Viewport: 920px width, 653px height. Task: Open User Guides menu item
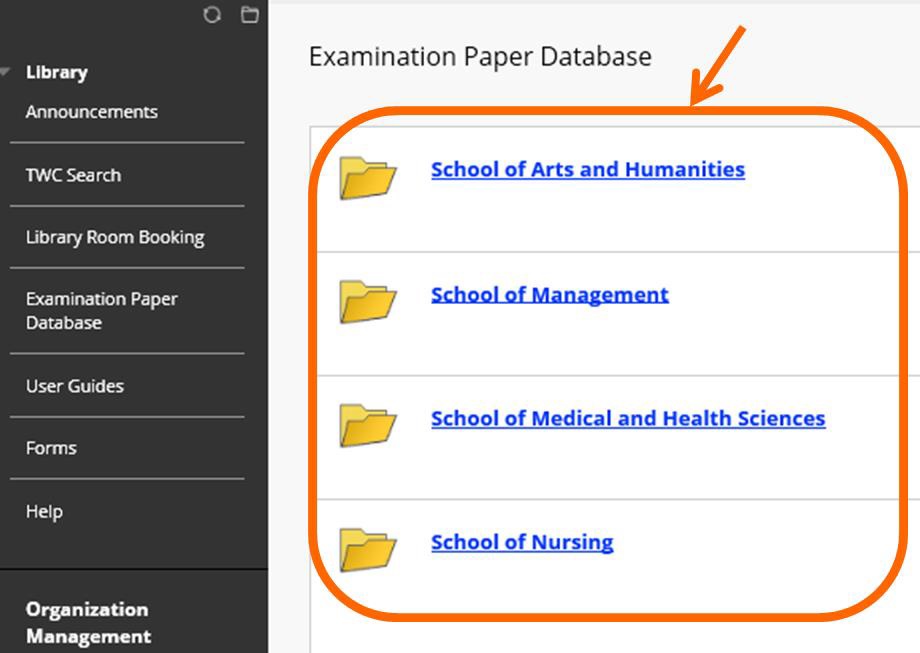(75, 386)
